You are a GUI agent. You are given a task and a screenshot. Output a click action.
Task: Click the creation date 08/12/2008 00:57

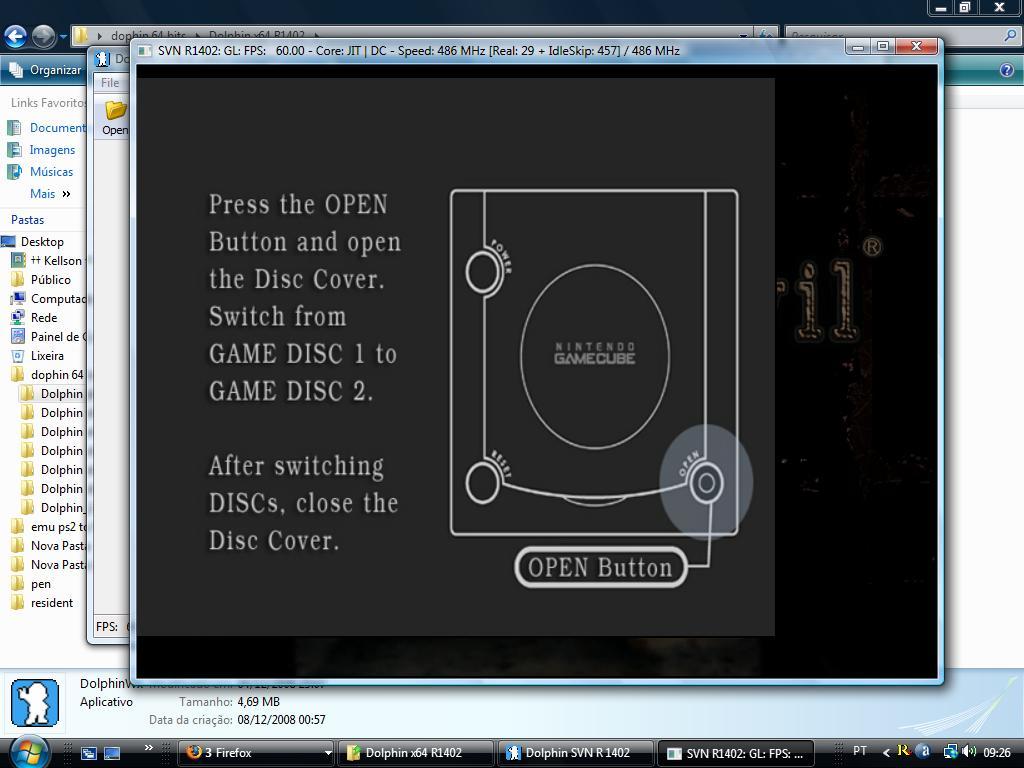(281, 720)
